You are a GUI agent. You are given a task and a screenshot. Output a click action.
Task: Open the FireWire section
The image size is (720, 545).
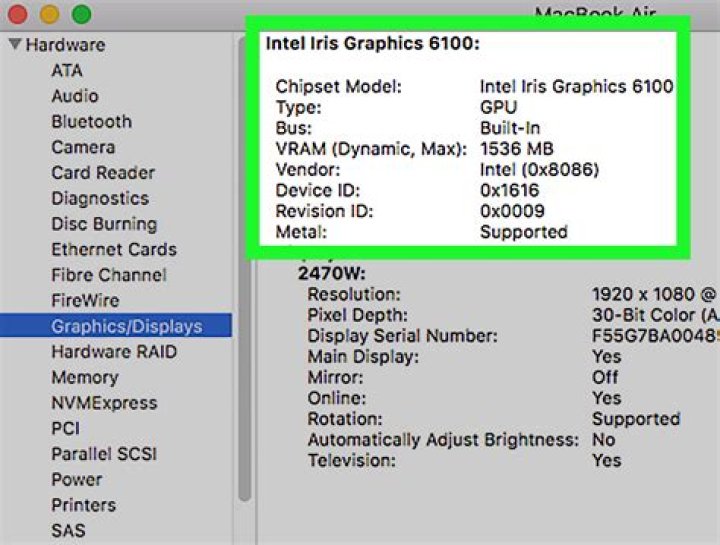85,301
